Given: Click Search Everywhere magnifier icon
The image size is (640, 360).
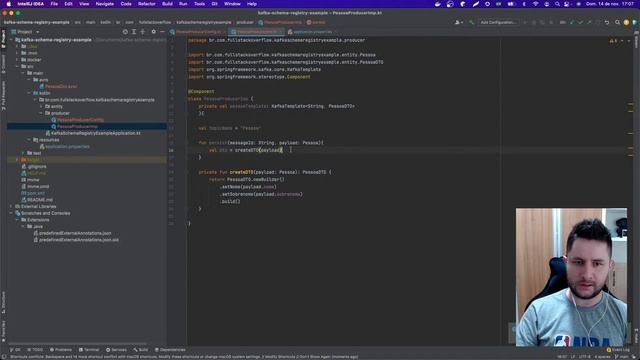Looking at the screenshot, I should pos(618,22).
